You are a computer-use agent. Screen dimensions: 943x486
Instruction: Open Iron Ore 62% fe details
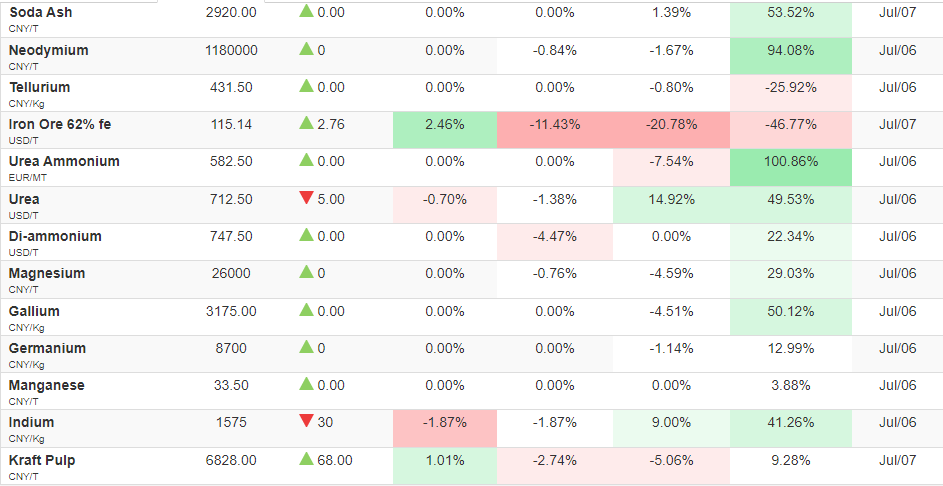[60, 125]
